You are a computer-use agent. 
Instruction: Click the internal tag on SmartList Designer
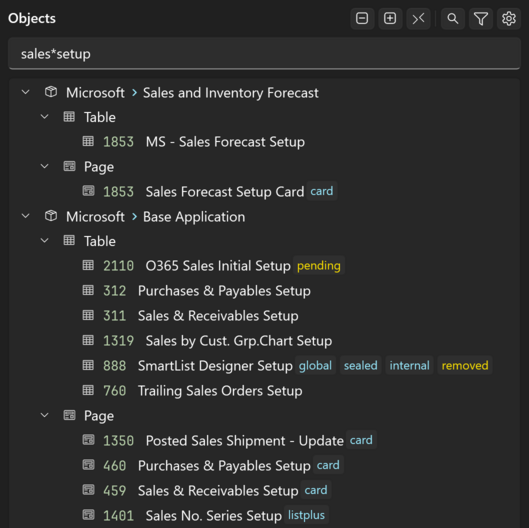pyautogui.click(x=410, y=365)
